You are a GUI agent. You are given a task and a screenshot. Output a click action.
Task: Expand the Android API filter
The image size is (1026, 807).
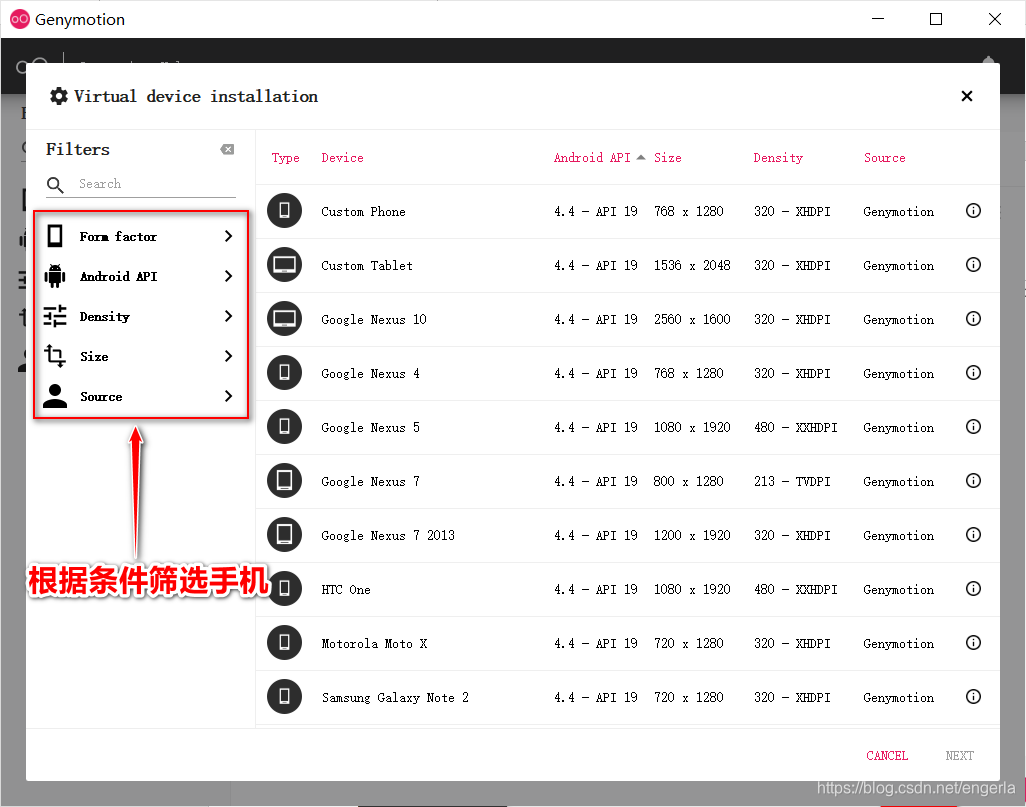point(141,276)
